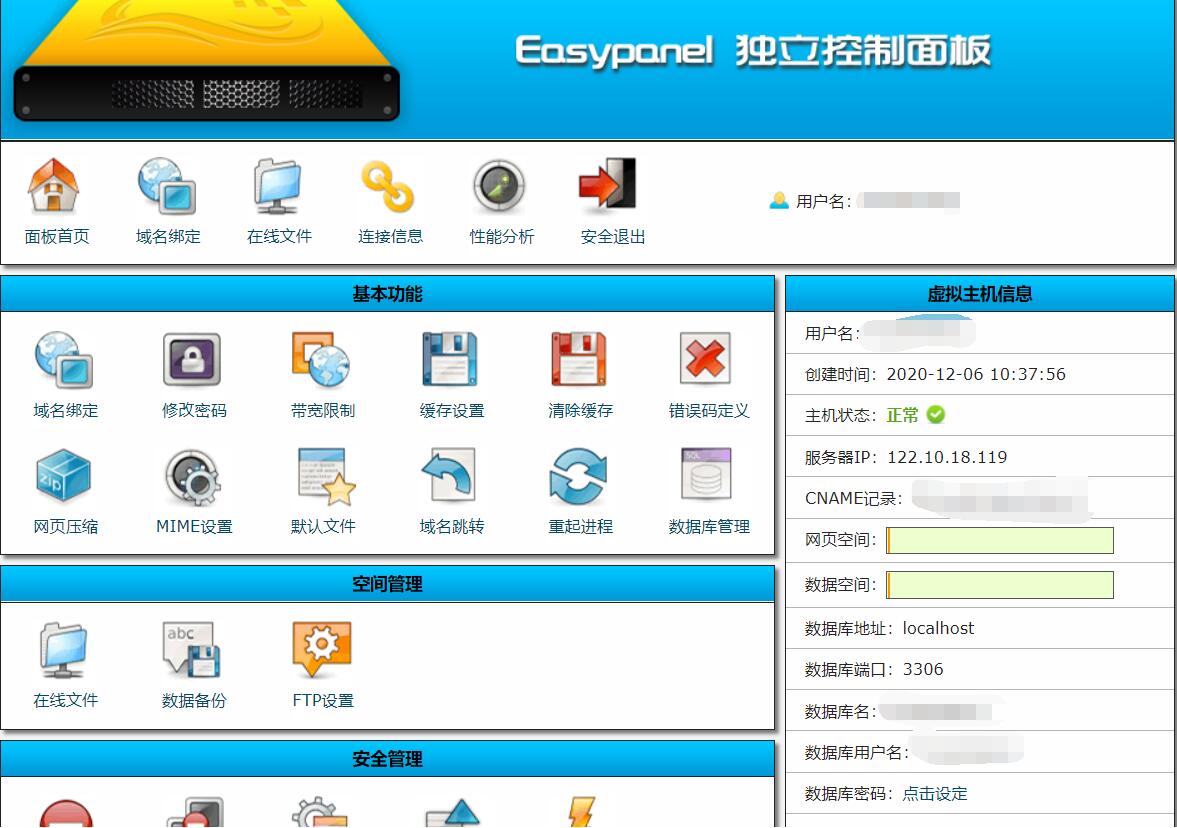Screen dimensions: 1177x828
Task: Click the 空间管理 section header
Action: (x=387, y=584)
